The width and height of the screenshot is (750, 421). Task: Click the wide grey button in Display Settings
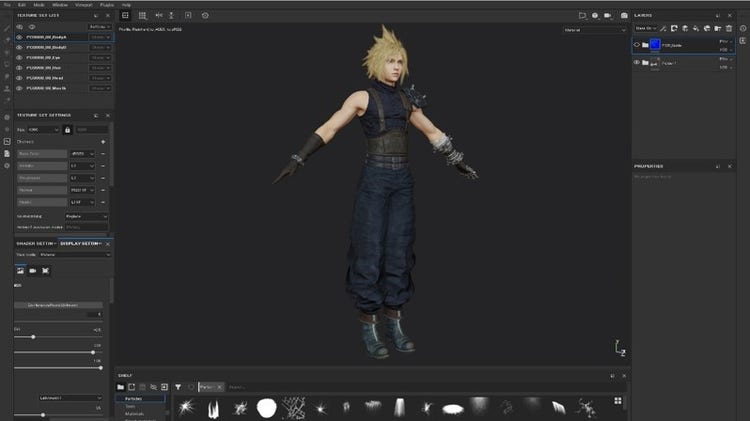(x=58, y=305)
